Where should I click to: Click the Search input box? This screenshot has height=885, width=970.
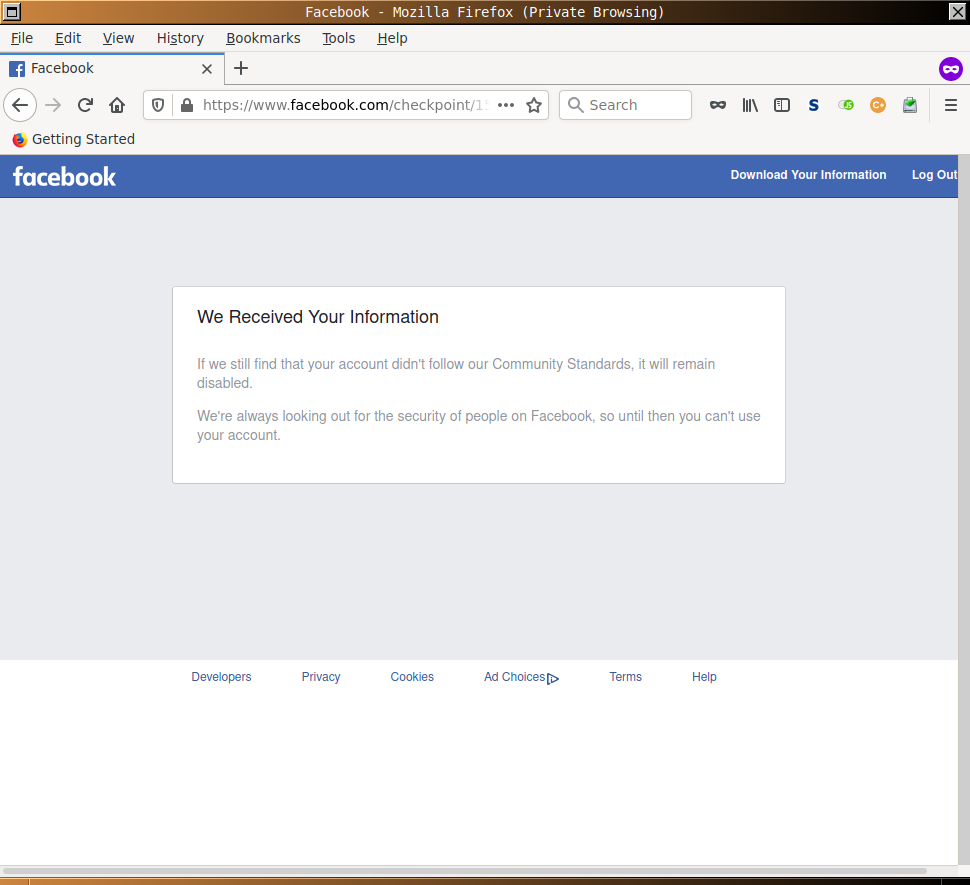coord(625,105)
